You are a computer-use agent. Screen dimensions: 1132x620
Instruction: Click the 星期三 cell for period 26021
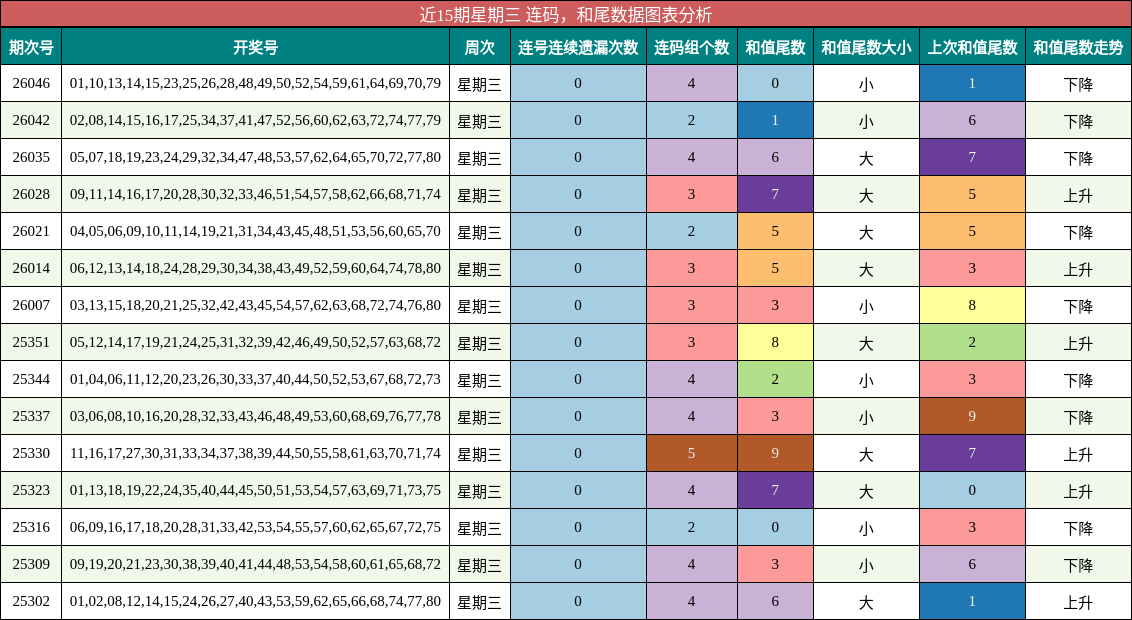pyautogui.click(x=482, y=231)
